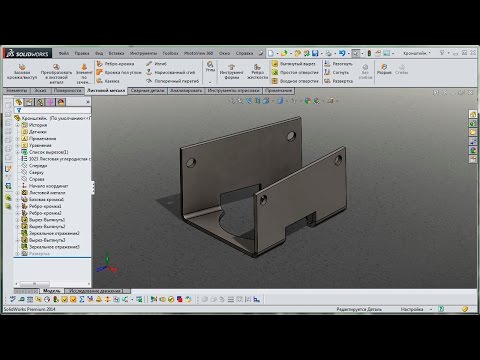The image size is (480, 360).
Task: Click the feature tree filter field
Action: (x=55, y=110)
